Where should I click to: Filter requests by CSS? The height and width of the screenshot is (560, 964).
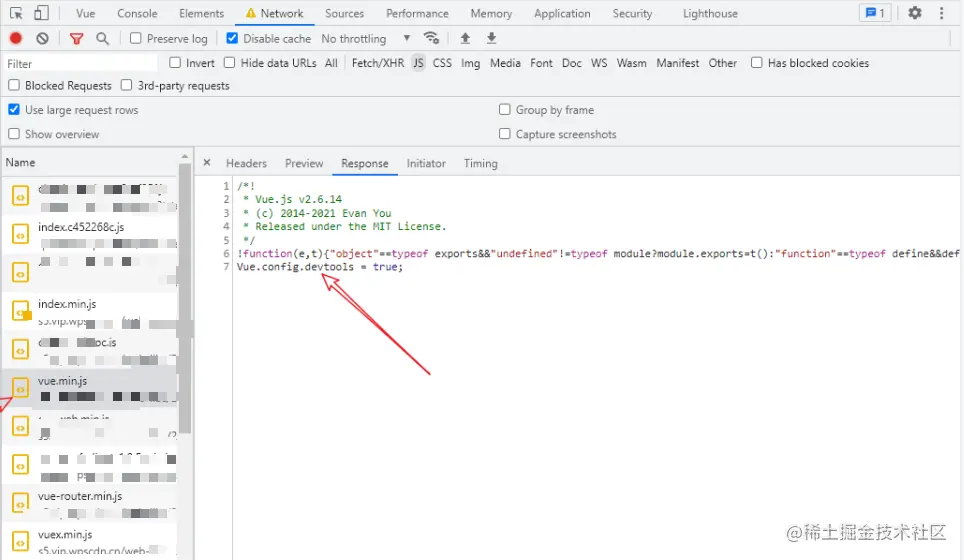point(442,63)
